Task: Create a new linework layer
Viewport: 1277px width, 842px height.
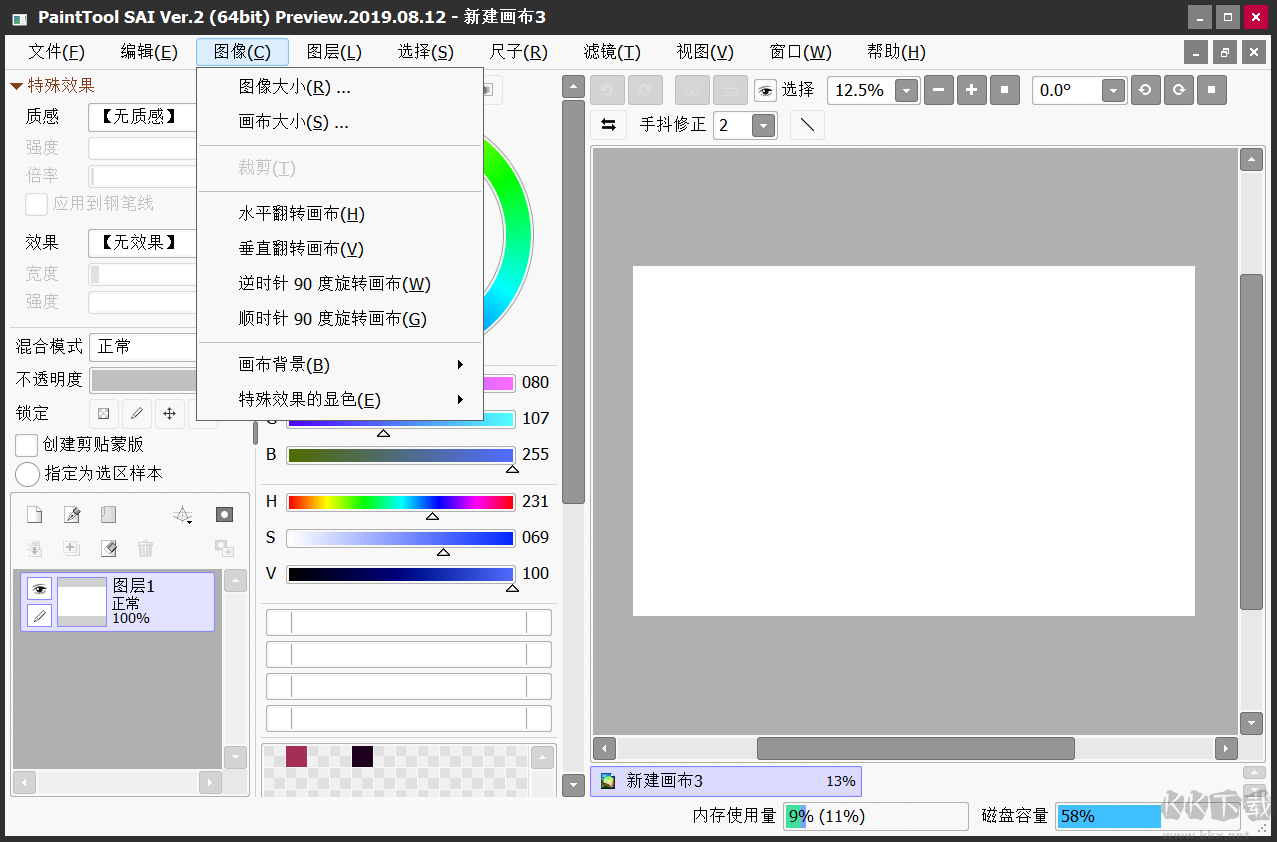Action: pyautogui.click(x=71, y=514)
